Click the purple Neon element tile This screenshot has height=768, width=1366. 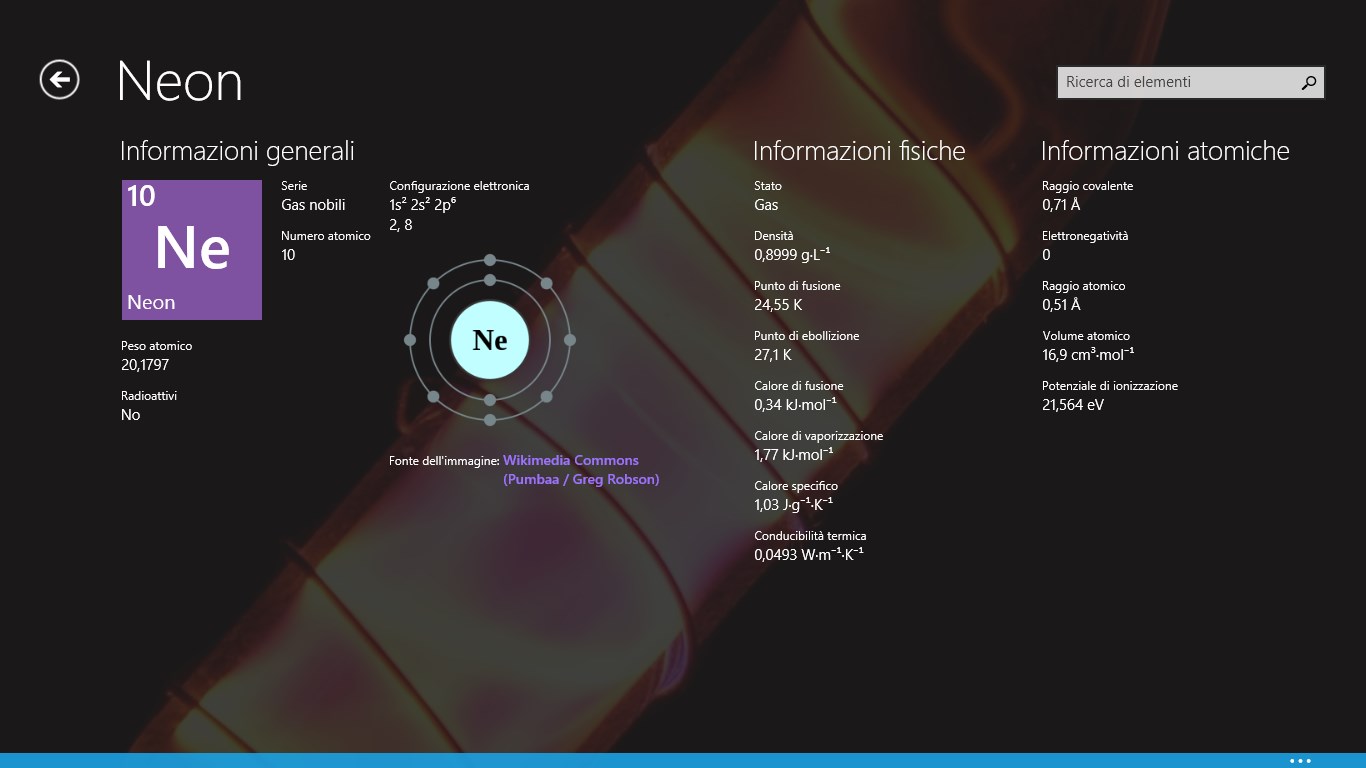click(192, 250)
